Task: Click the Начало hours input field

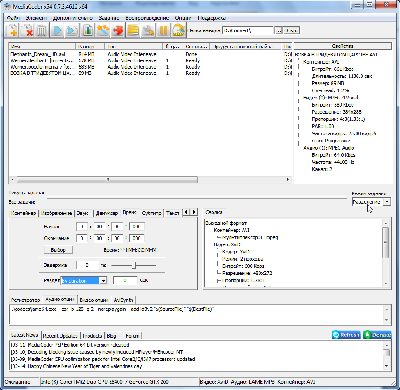Action: (x=82, y=227)
